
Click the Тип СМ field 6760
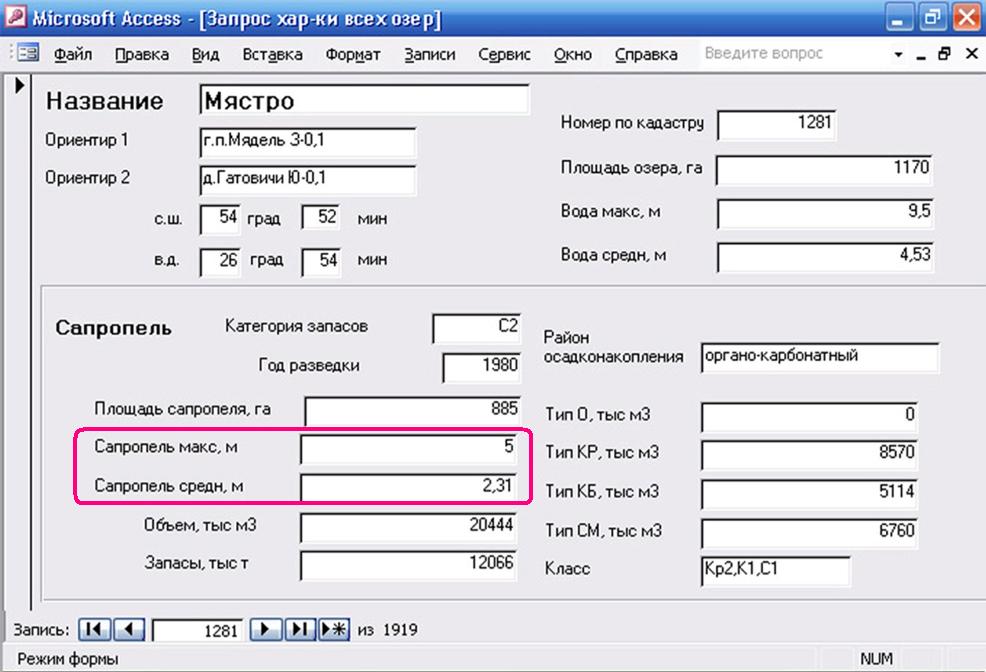809,532
